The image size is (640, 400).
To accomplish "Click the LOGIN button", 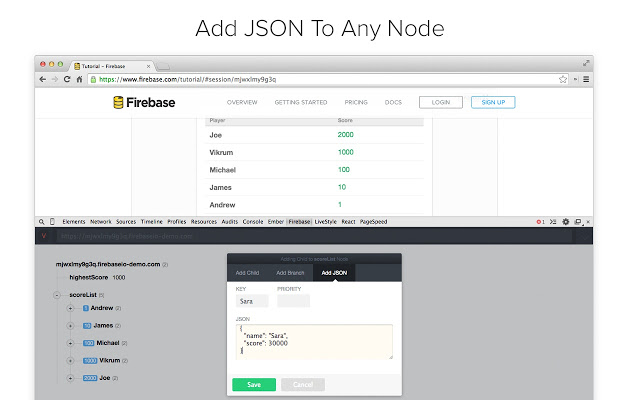I will pyautogui.click(x=441, y=102).
